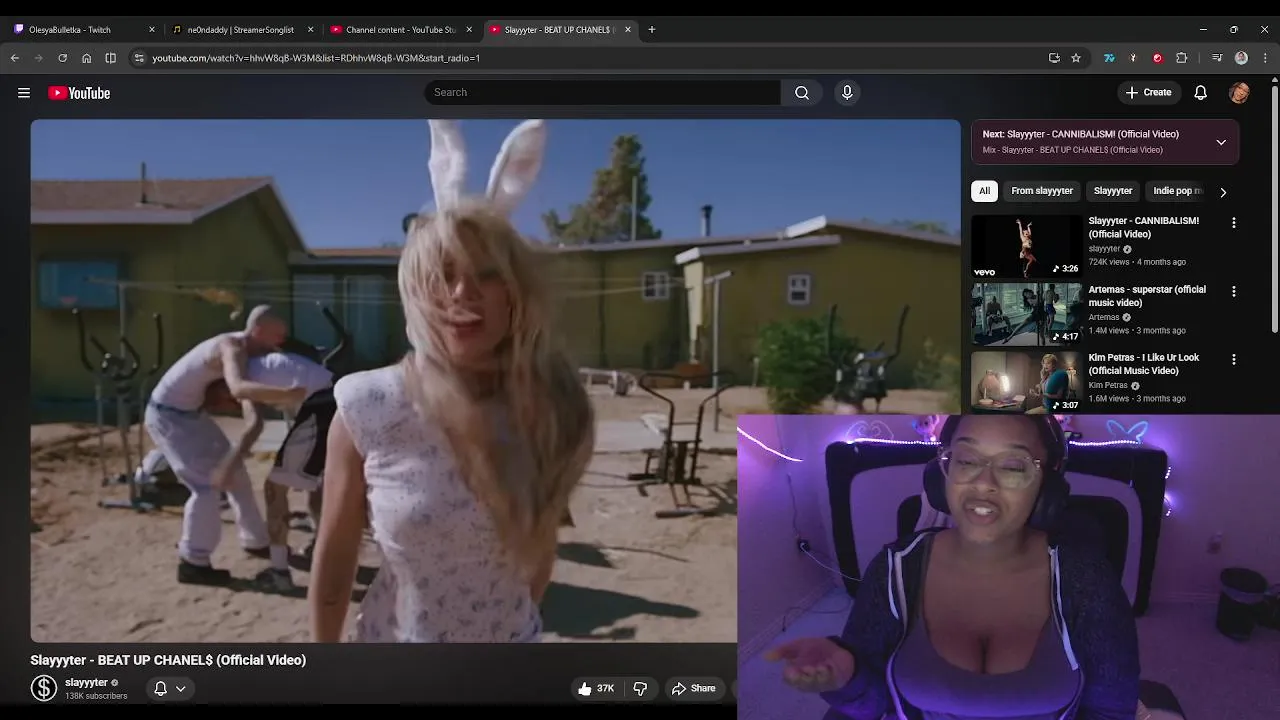Toggle split view icon in toolbar

[x=110, y=58]
